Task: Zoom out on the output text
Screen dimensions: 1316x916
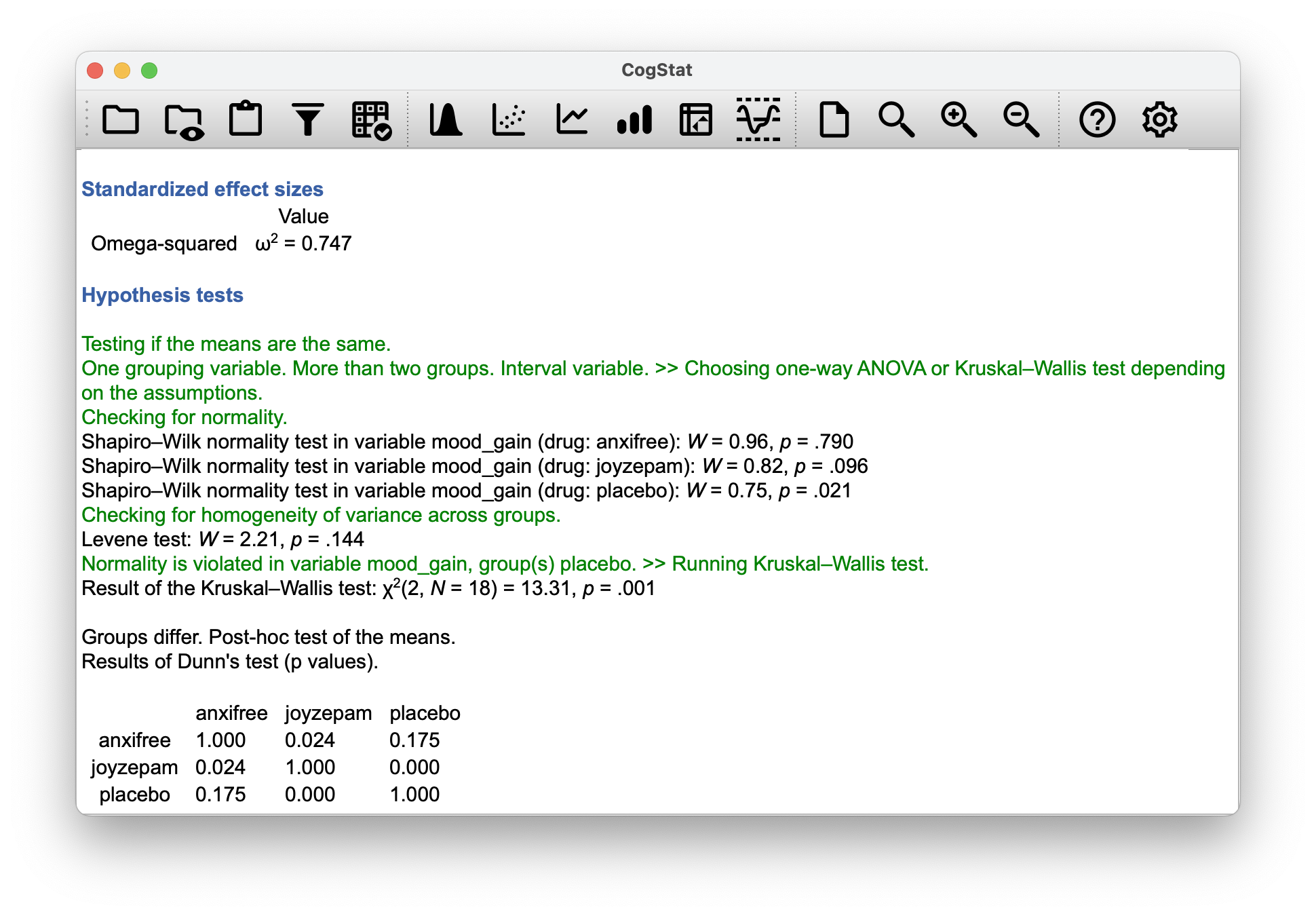Action: click(1021, 120)
